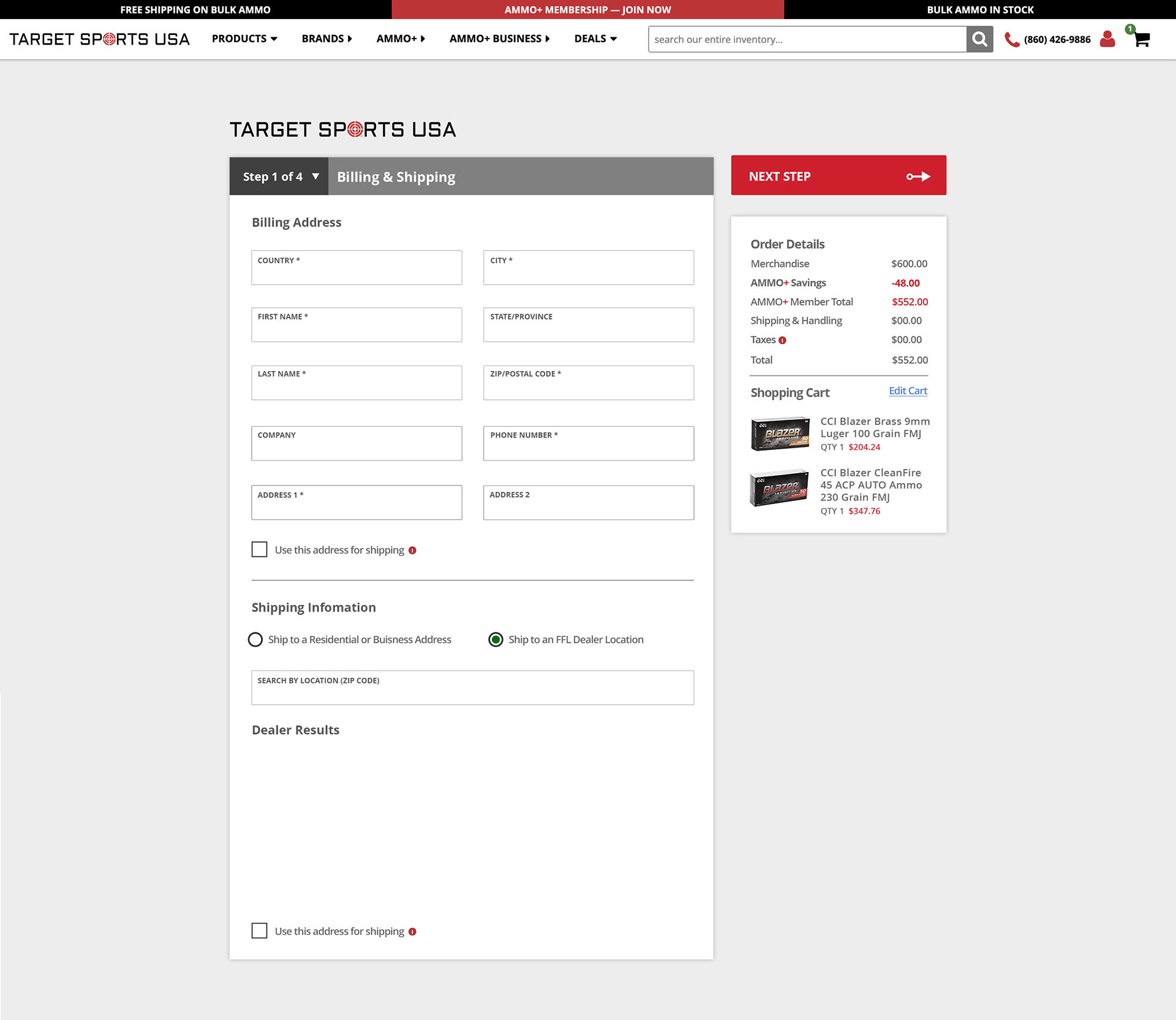Open the Brands menu

point(326,39)
